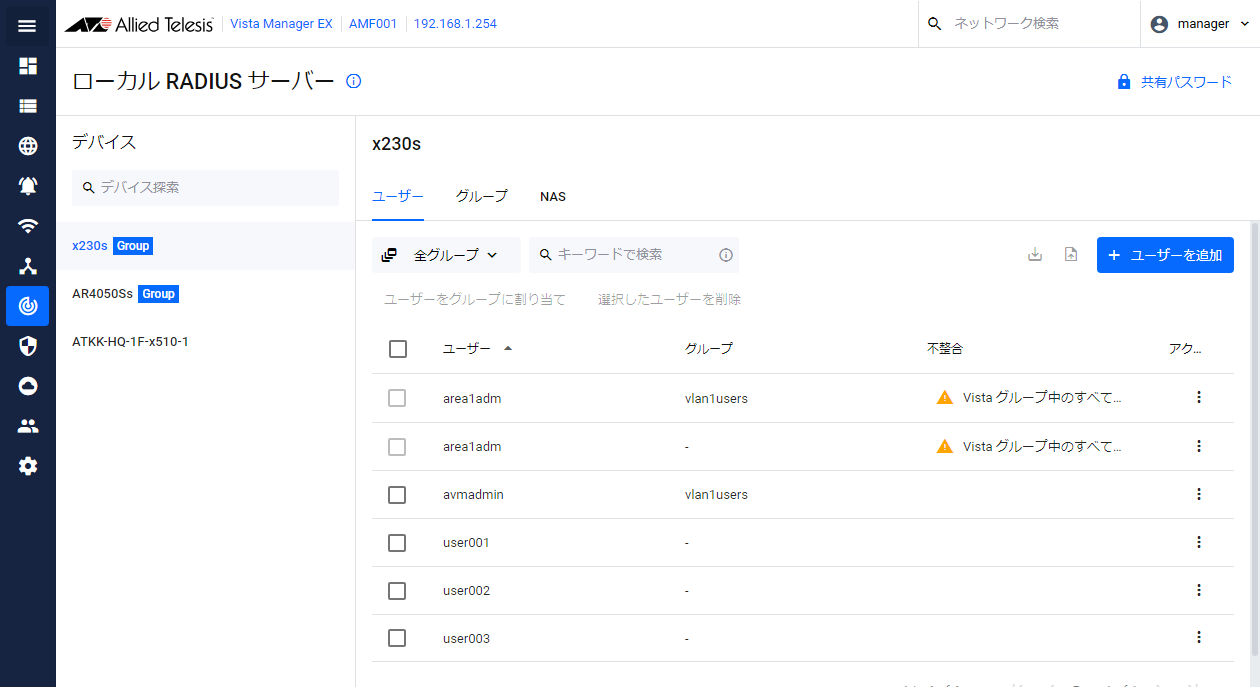Open the dashboard icon in sidebar
1260x687 pixels.
coord(28,66)
